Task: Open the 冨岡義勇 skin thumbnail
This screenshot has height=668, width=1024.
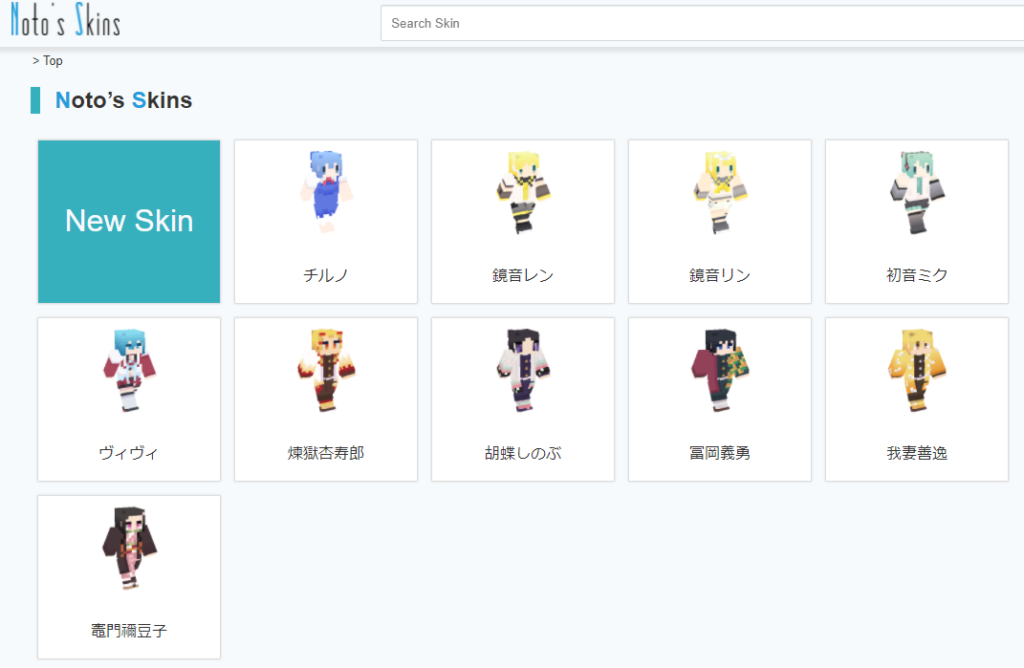Action: pos(719,370)
